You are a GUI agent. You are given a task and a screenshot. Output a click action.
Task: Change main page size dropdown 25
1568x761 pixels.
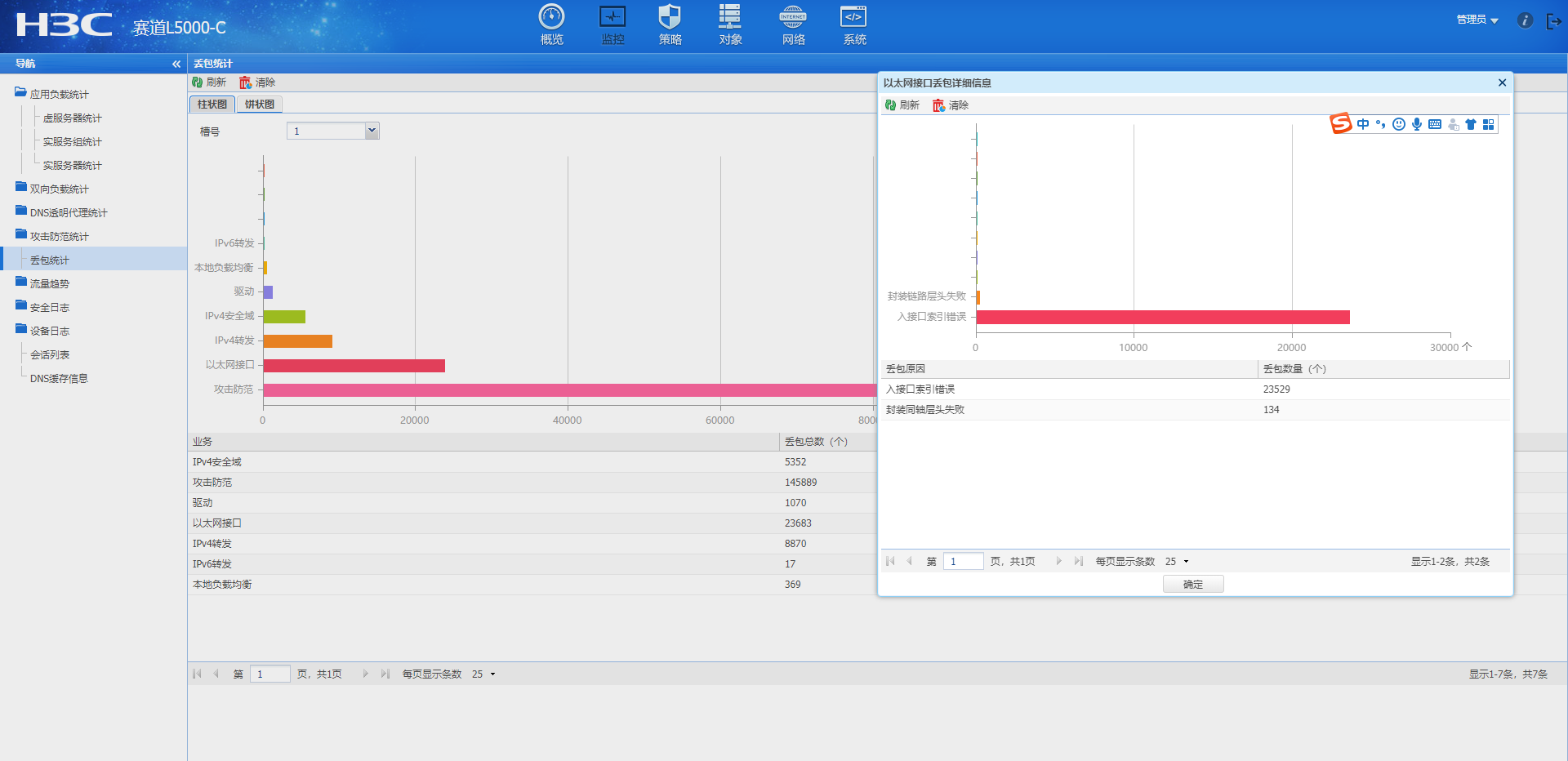click(x=483, y=674)
